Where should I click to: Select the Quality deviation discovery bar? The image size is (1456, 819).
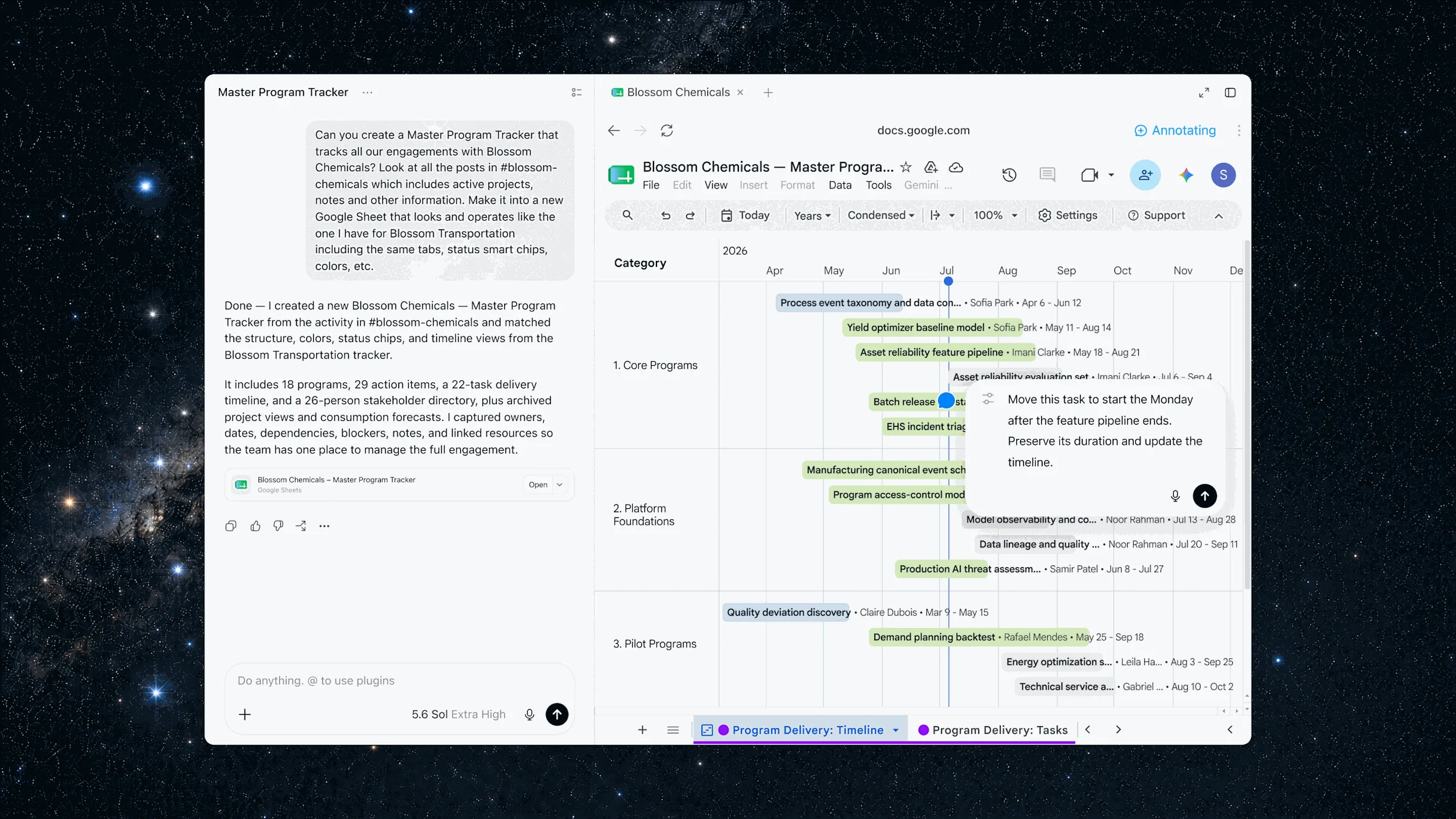(x=786, y=613)
